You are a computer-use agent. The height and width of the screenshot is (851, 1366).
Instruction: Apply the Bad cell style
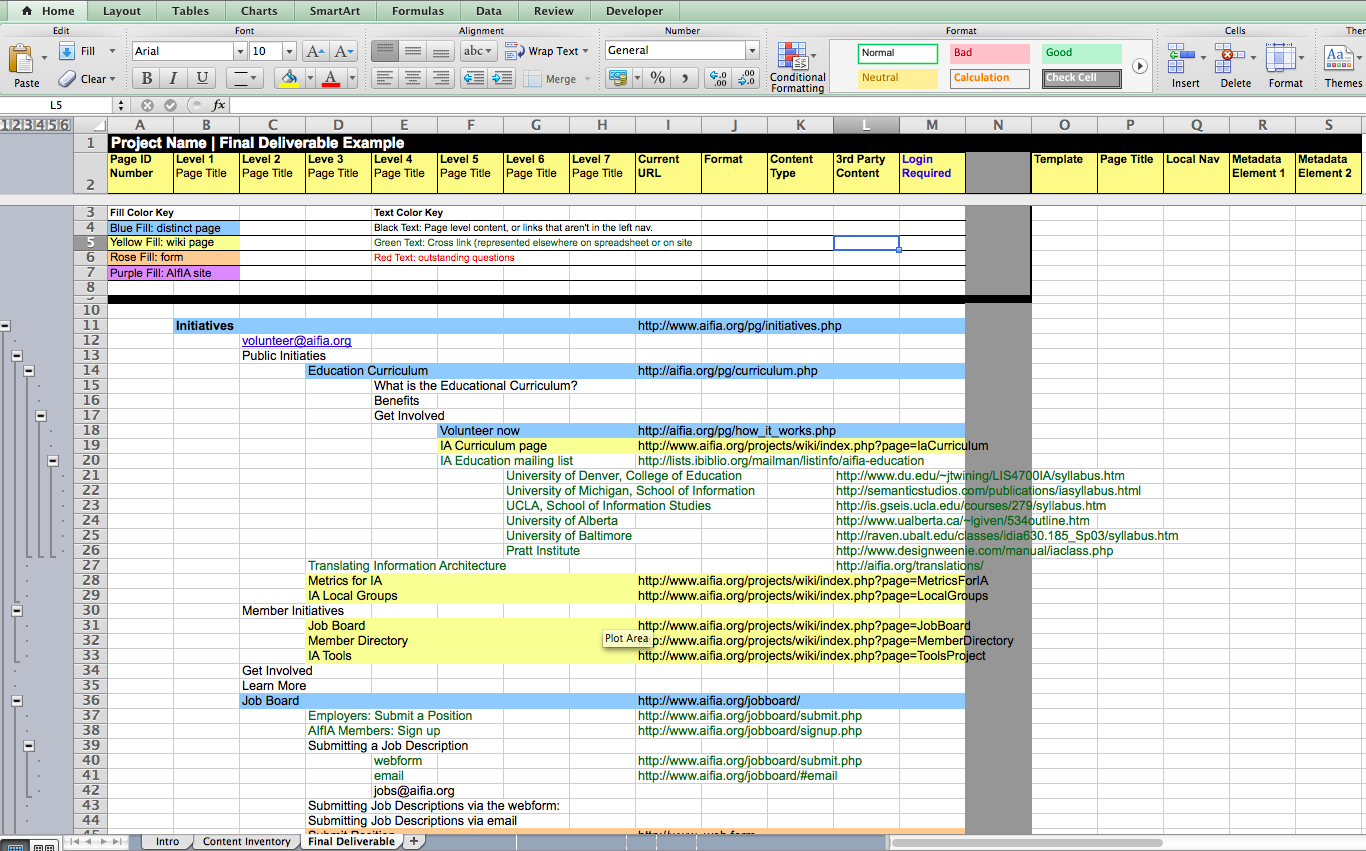click(990, 53)
